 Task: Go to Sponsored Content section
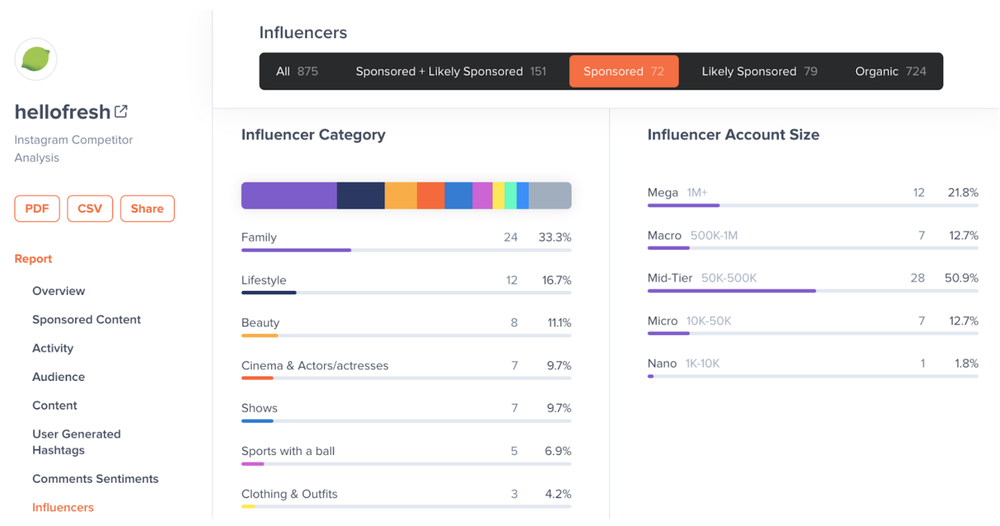(87, 319)
